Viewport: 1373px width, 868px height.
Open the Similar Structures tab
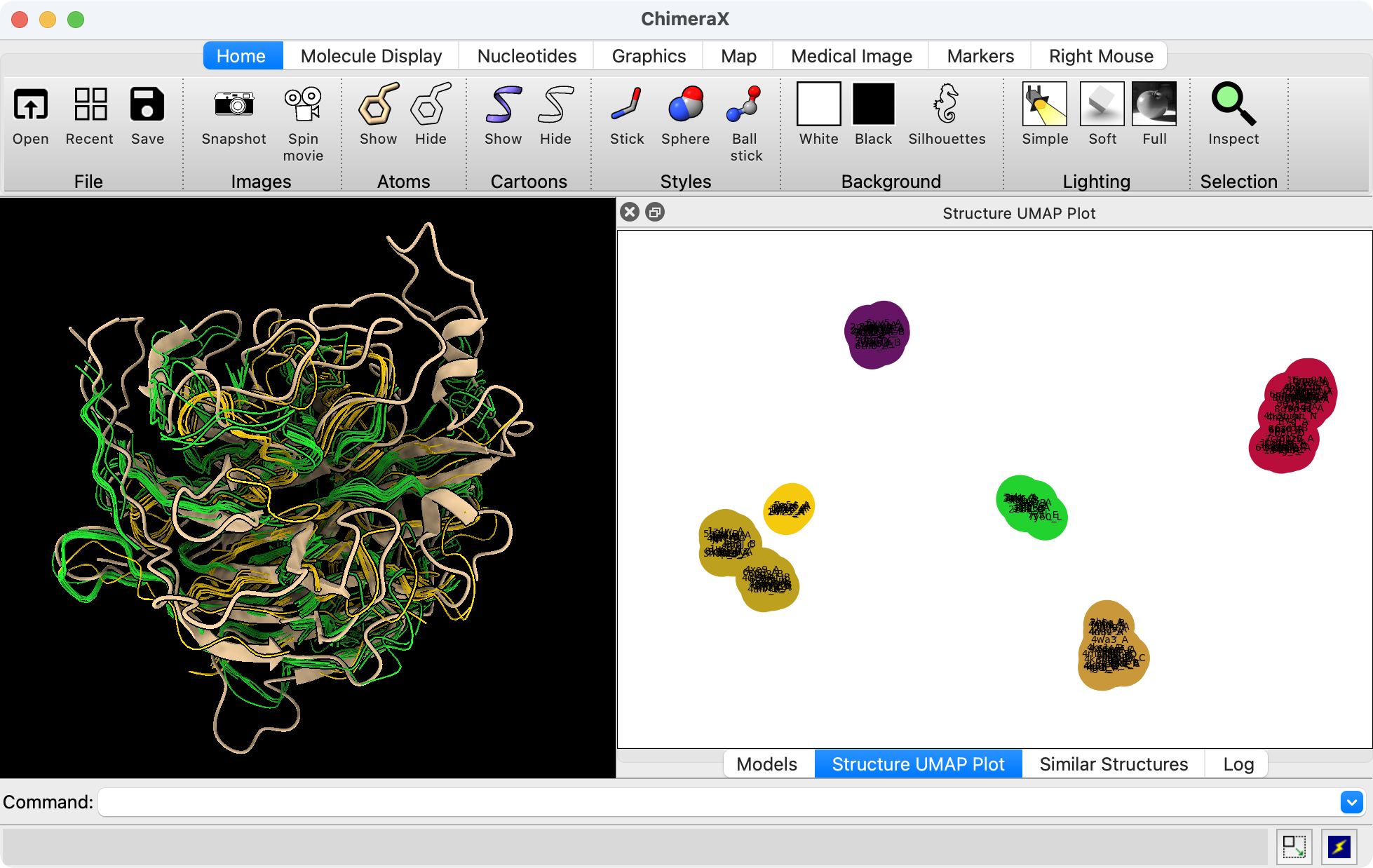(x=1113, y=764)
